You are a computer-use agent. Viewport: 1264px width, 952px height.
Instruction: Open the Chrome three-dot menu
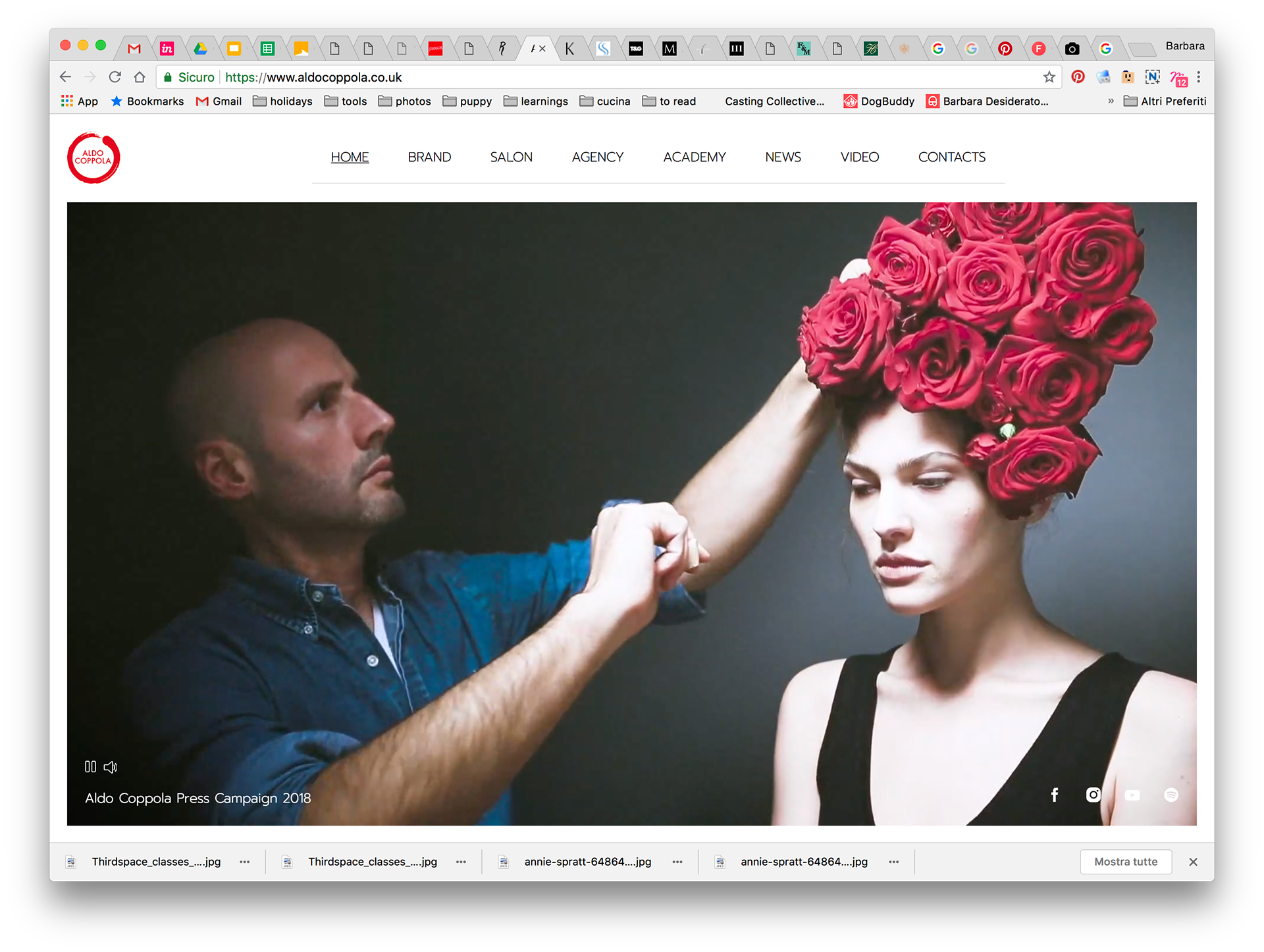[x=1199, y=77]
